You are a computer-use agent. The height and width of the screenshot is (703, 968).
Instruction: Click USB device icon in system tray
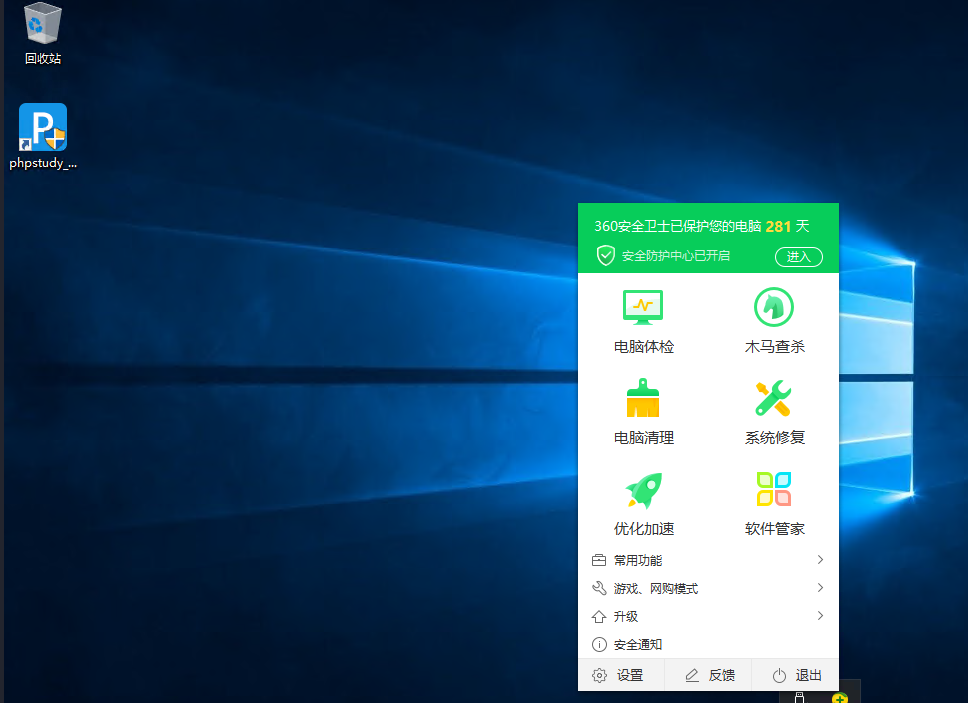tap(799, 697)
